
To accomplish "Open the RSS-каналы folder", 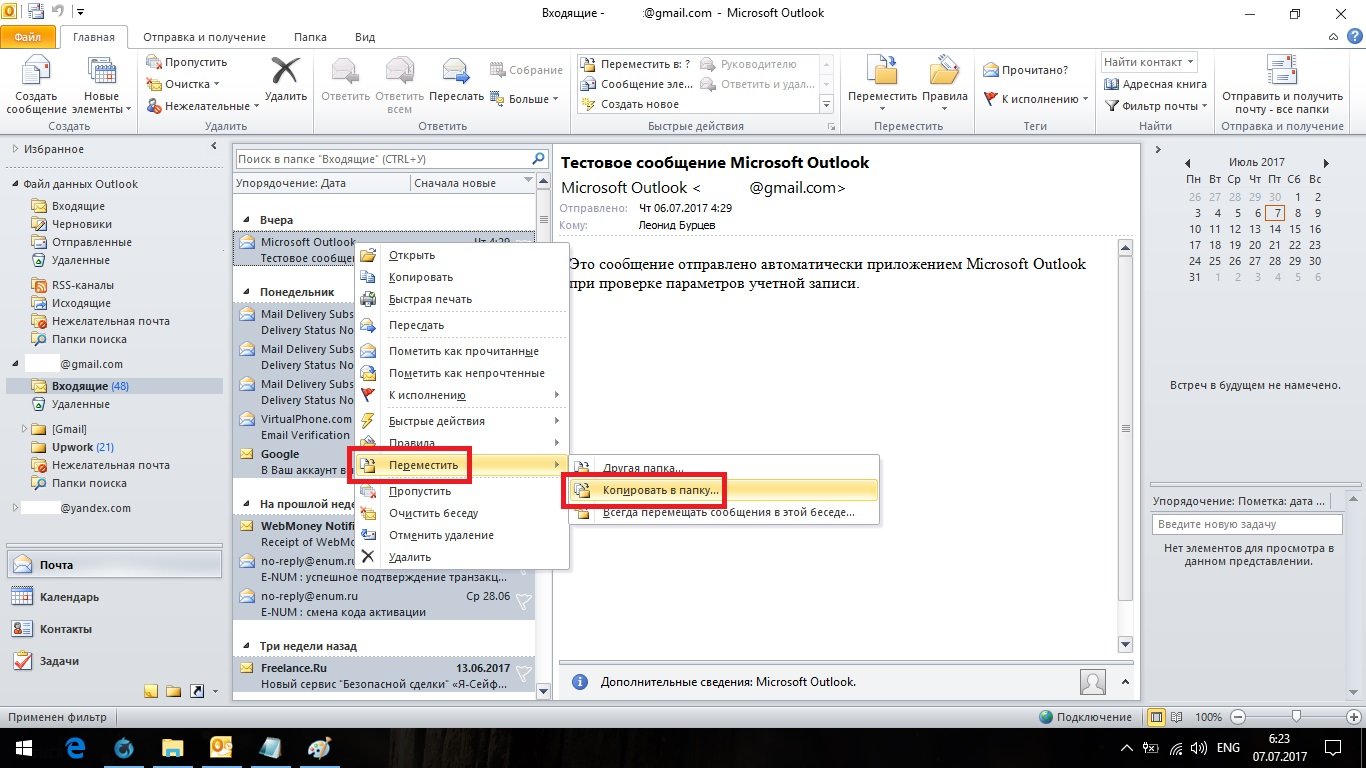I will [x=81, y=285].
